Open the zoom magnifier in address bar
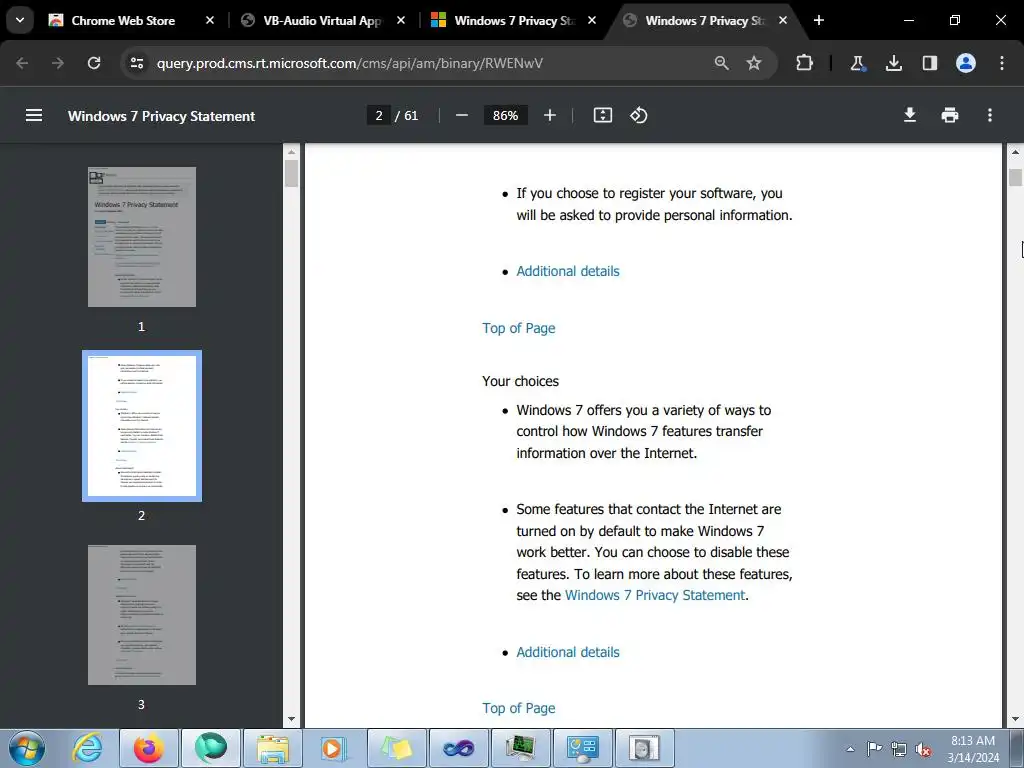 pos(722,63)
